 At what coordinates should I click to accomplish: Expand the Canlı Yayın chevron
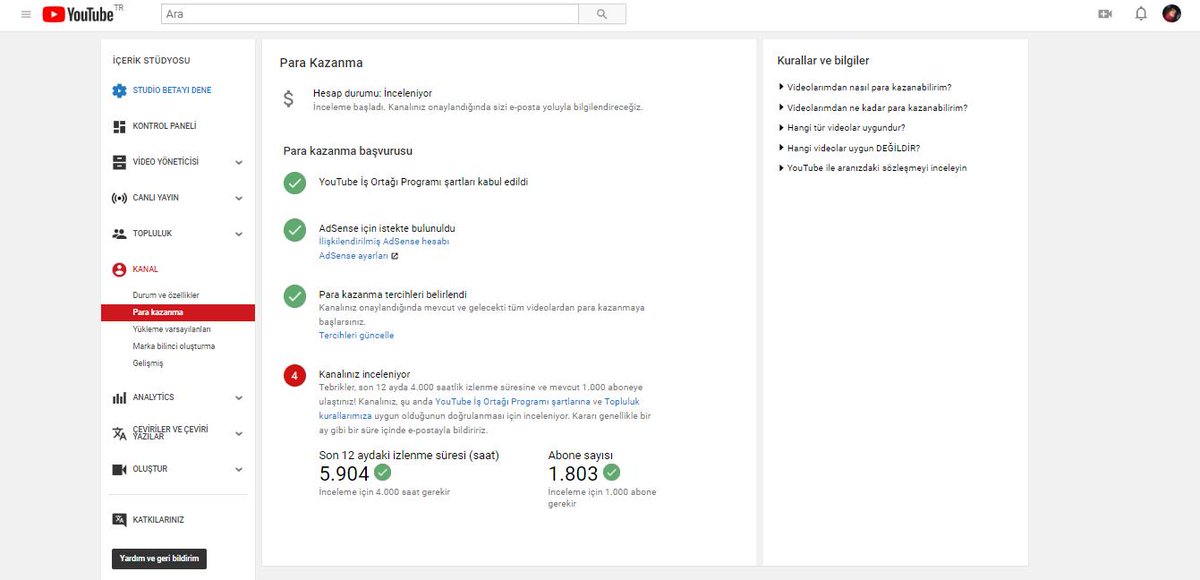239,198
